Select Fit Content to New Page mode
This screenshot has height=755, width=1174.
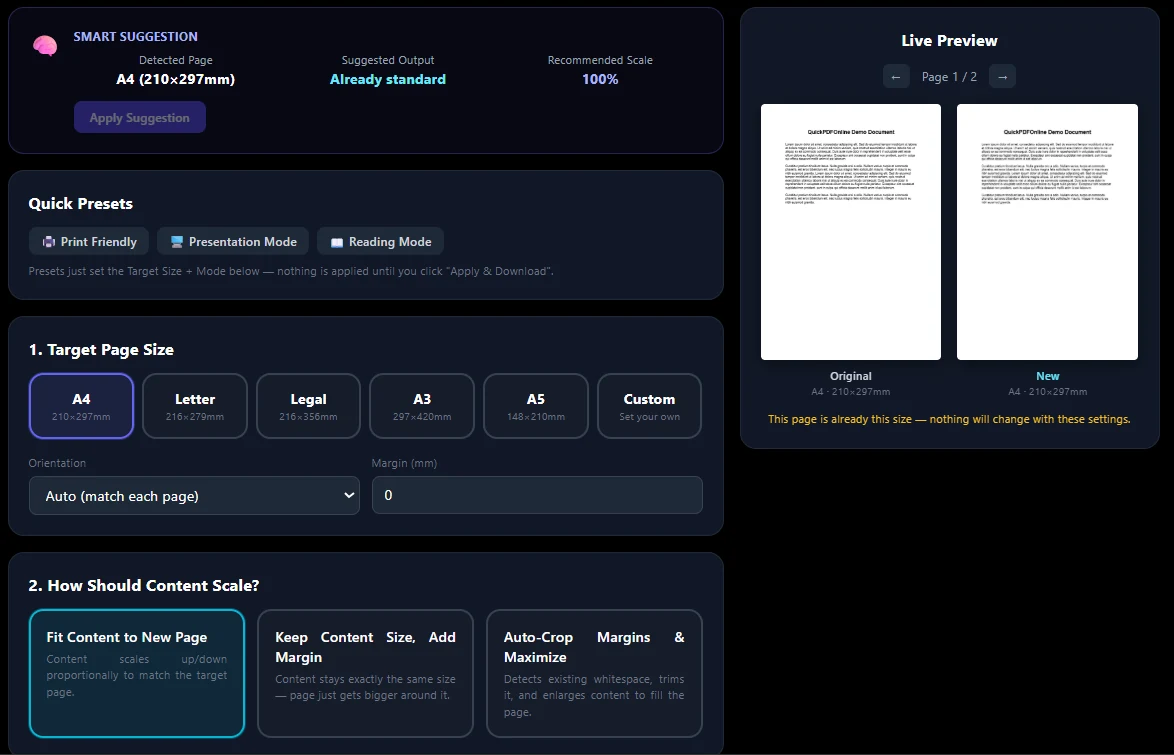pyautogui.click(x=137, y=673)
